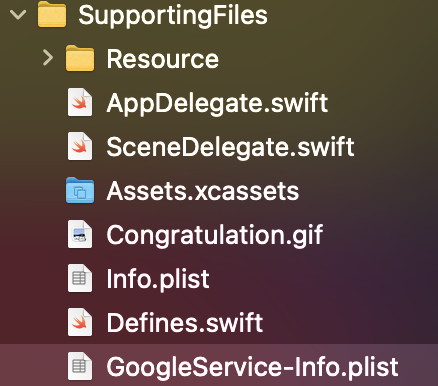Select the SupportingFiles group label
Screen dimensions: 438x386
(x=173, y=16)
